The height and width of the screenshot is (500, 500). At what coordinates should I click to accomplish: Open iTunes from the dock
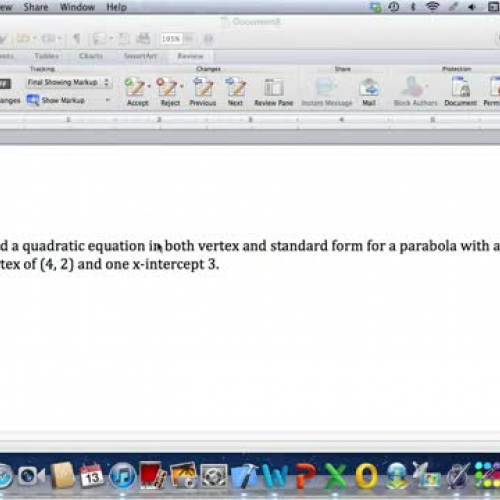tap(122, 476)
